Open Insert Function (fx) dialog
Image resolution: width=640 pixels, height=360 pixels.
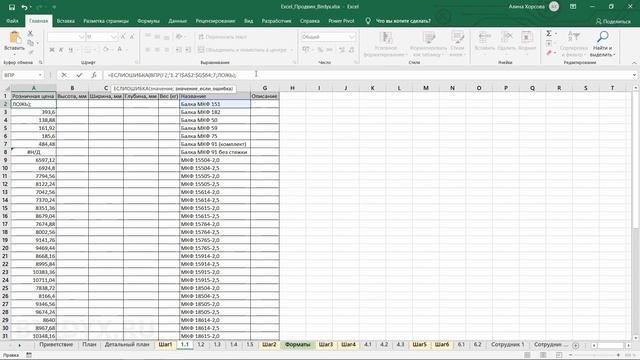tap(94, 75)
